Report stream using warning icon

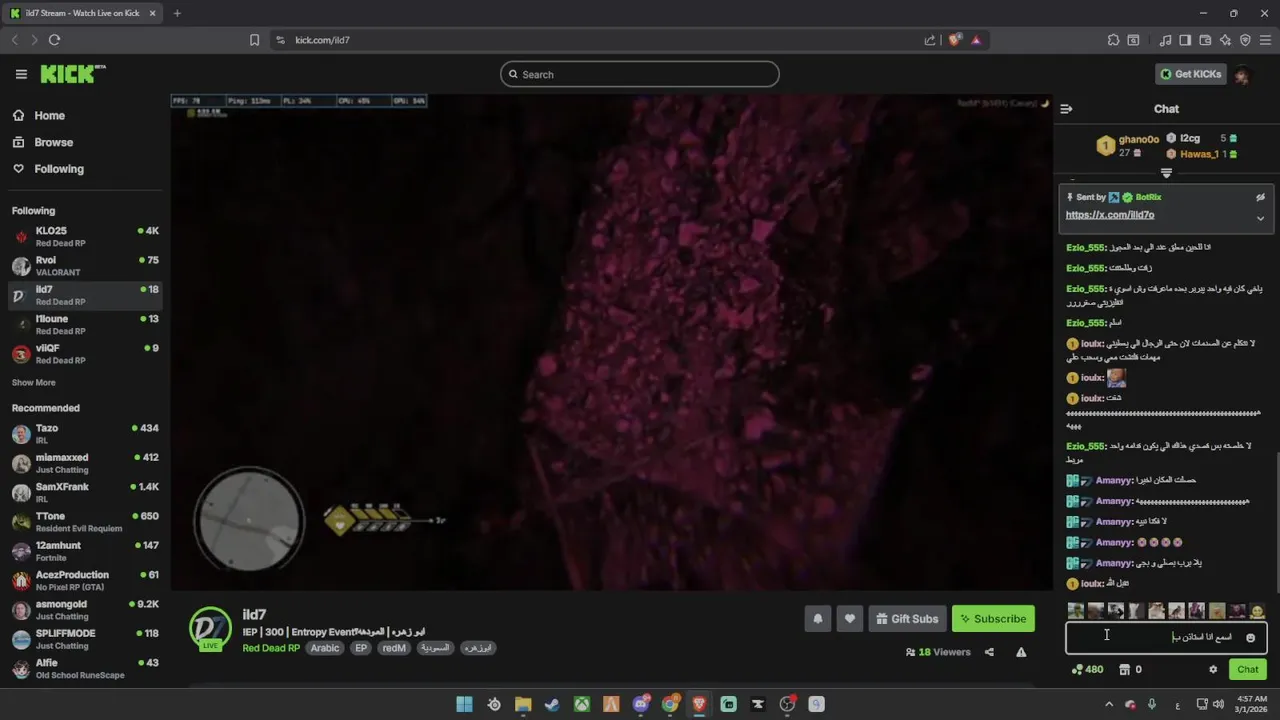coord(1021,652)
